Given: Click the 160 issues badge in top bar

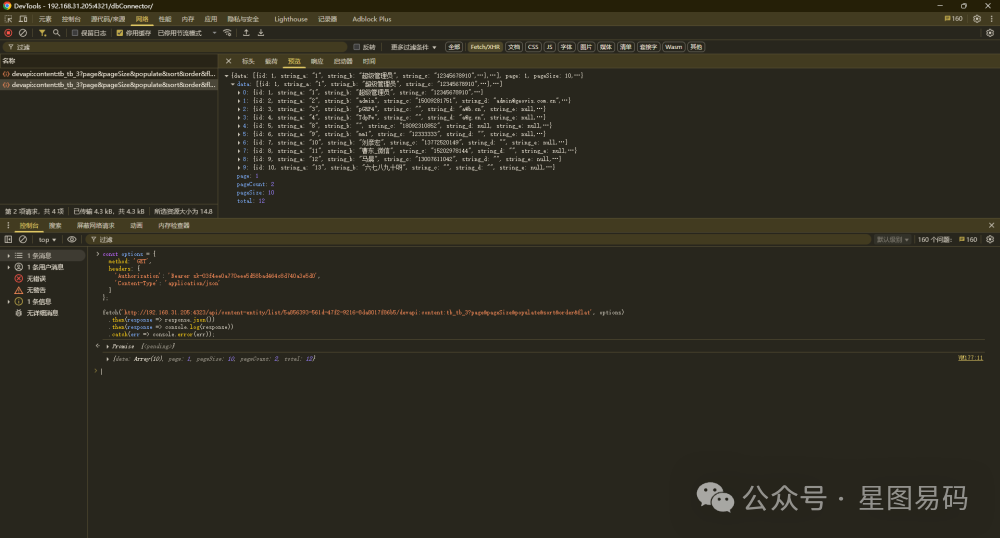Looking at the screenshot, I should pos(953,19).
